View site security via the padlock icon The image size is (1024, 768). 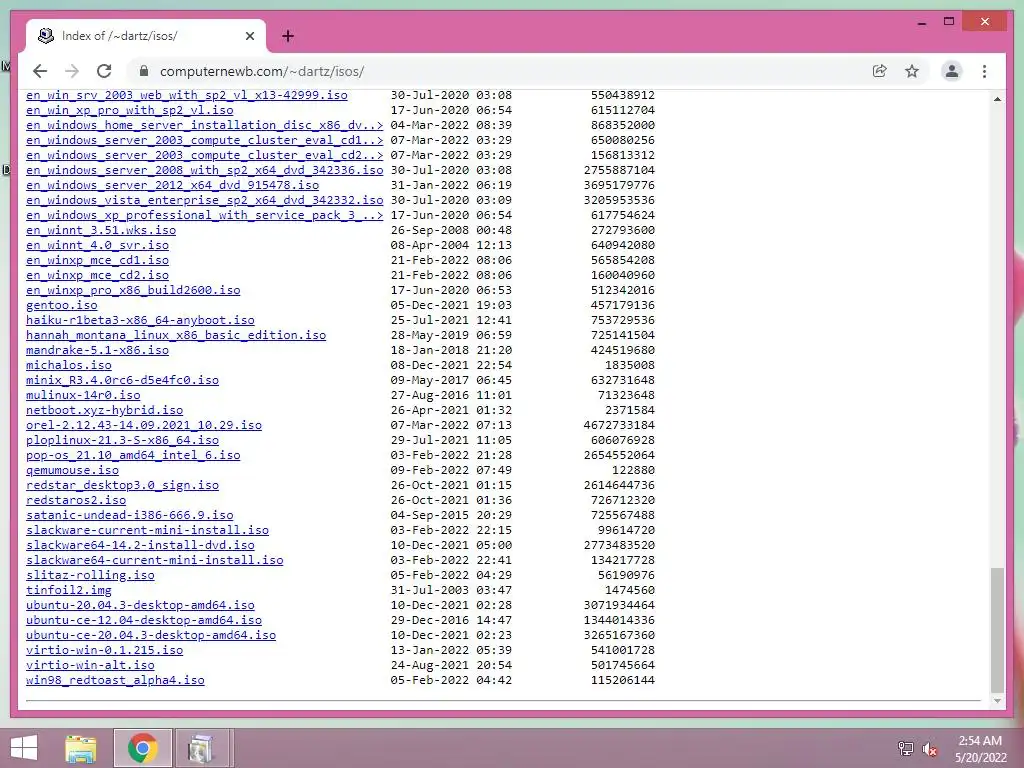coord(144,71)
